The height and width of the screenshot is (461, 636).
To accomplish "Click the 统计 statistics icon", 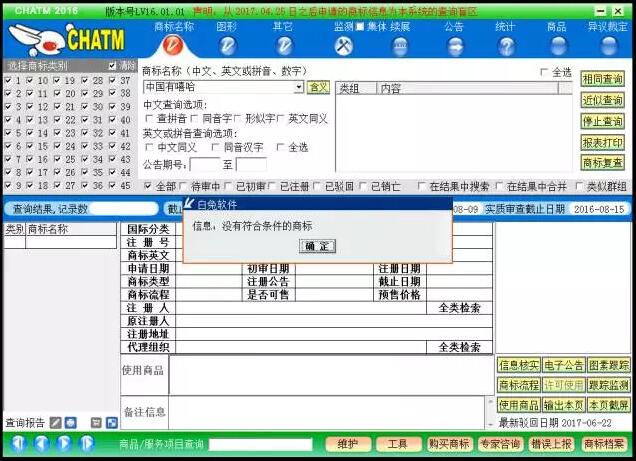I will (x=504, y=45).
